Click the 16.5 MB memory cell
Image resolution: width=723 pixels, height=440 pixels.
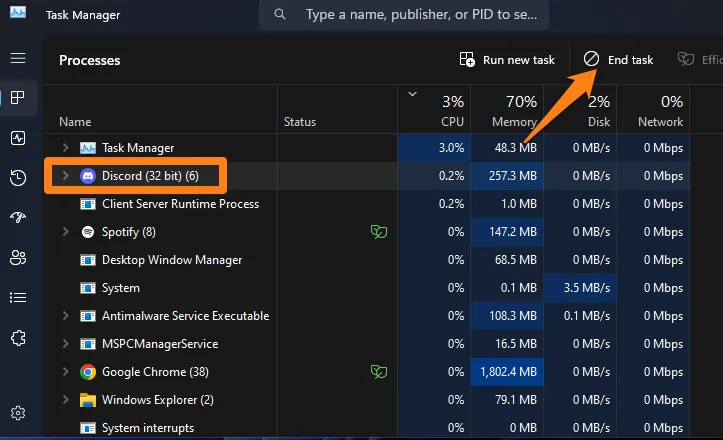[507, 344]
